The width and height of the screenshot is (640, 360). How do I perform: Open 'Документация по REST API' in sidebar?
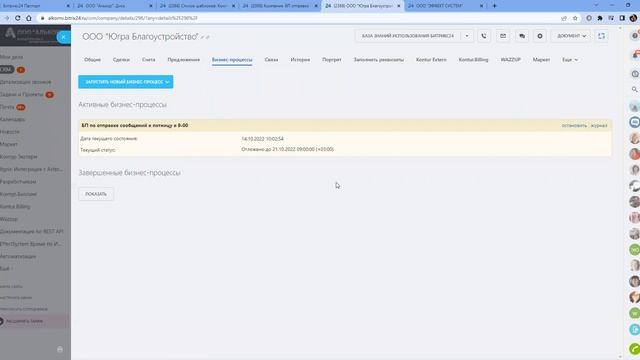click(x=31, y=231)
